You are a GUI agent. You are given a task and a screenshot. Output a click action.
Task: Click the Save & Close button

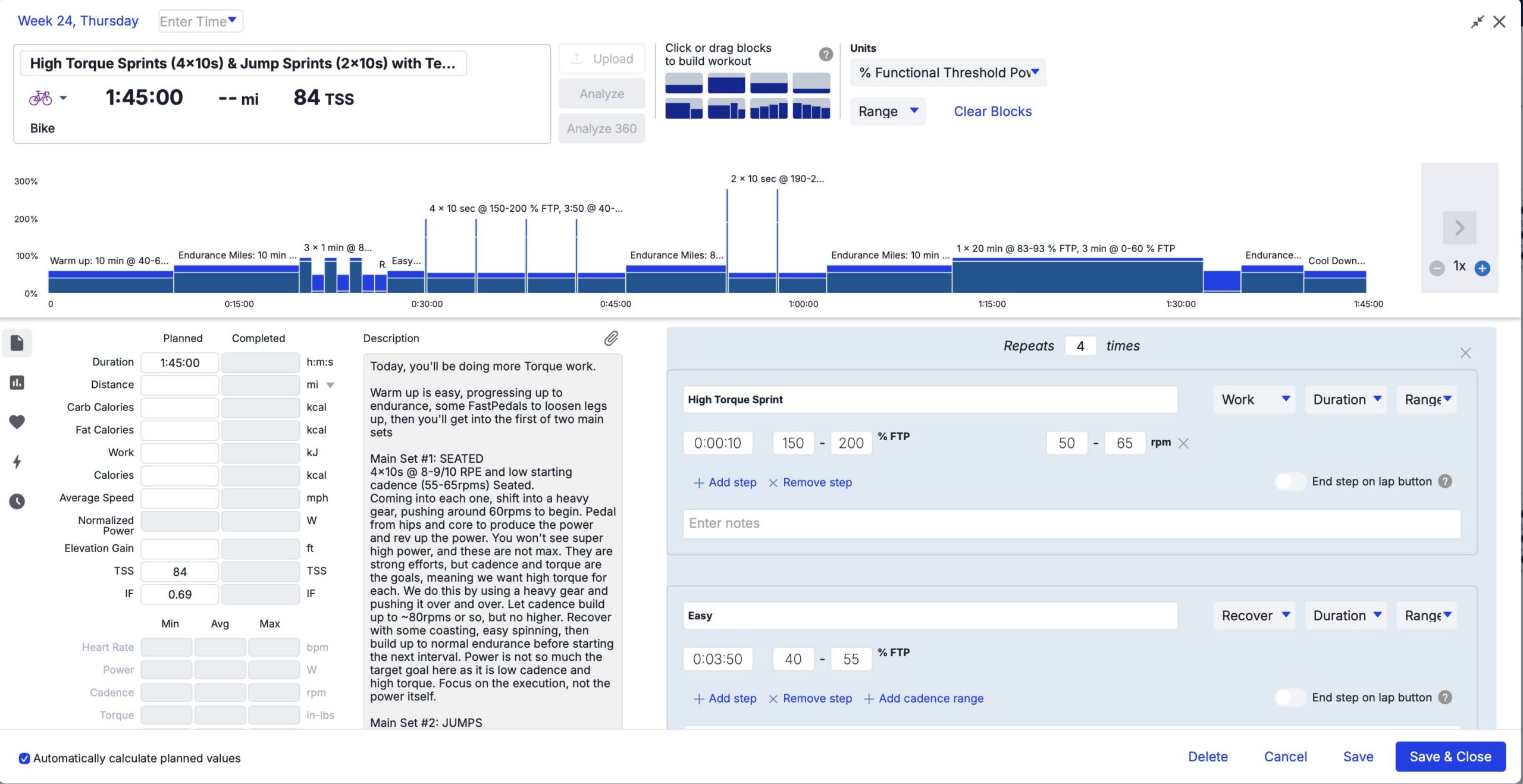(x=1450, y=757)
